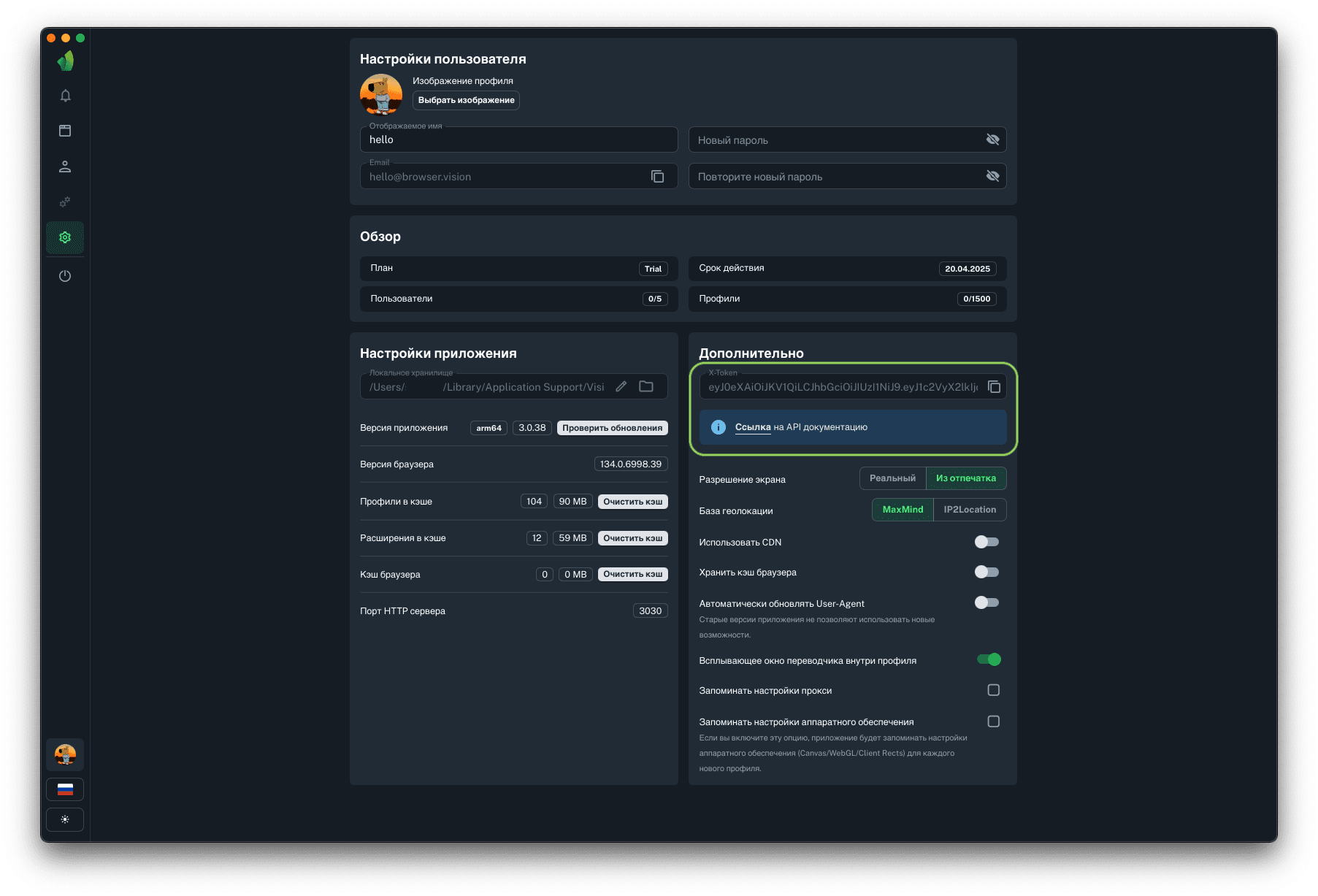Open the users icon in sidebar

65,166
